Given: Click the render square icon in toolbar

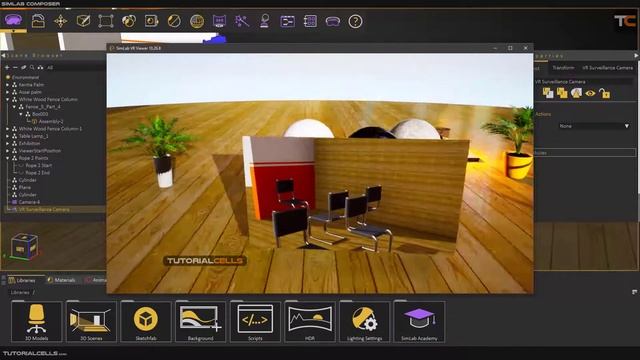Looking at the screenshot, I should click(151, 21).
